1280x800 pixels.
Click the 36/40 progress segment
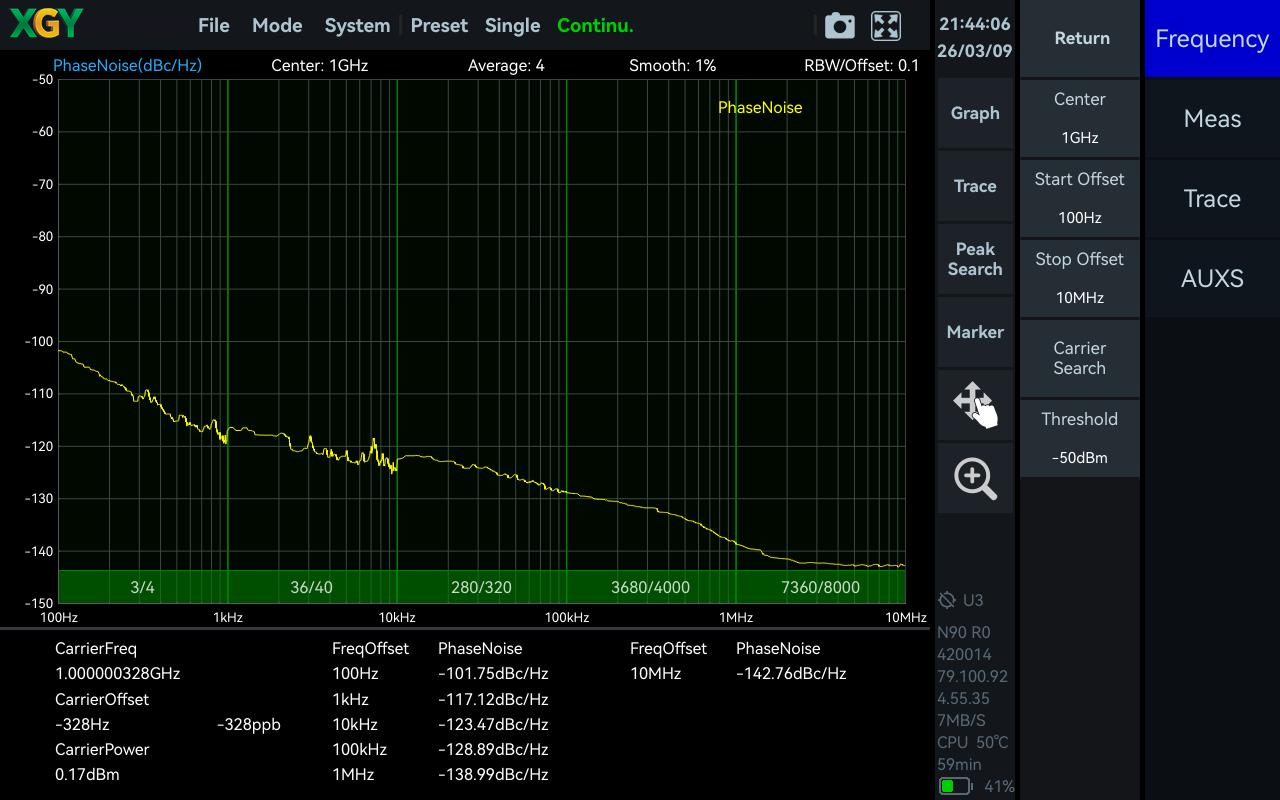[x=311, y=587]
